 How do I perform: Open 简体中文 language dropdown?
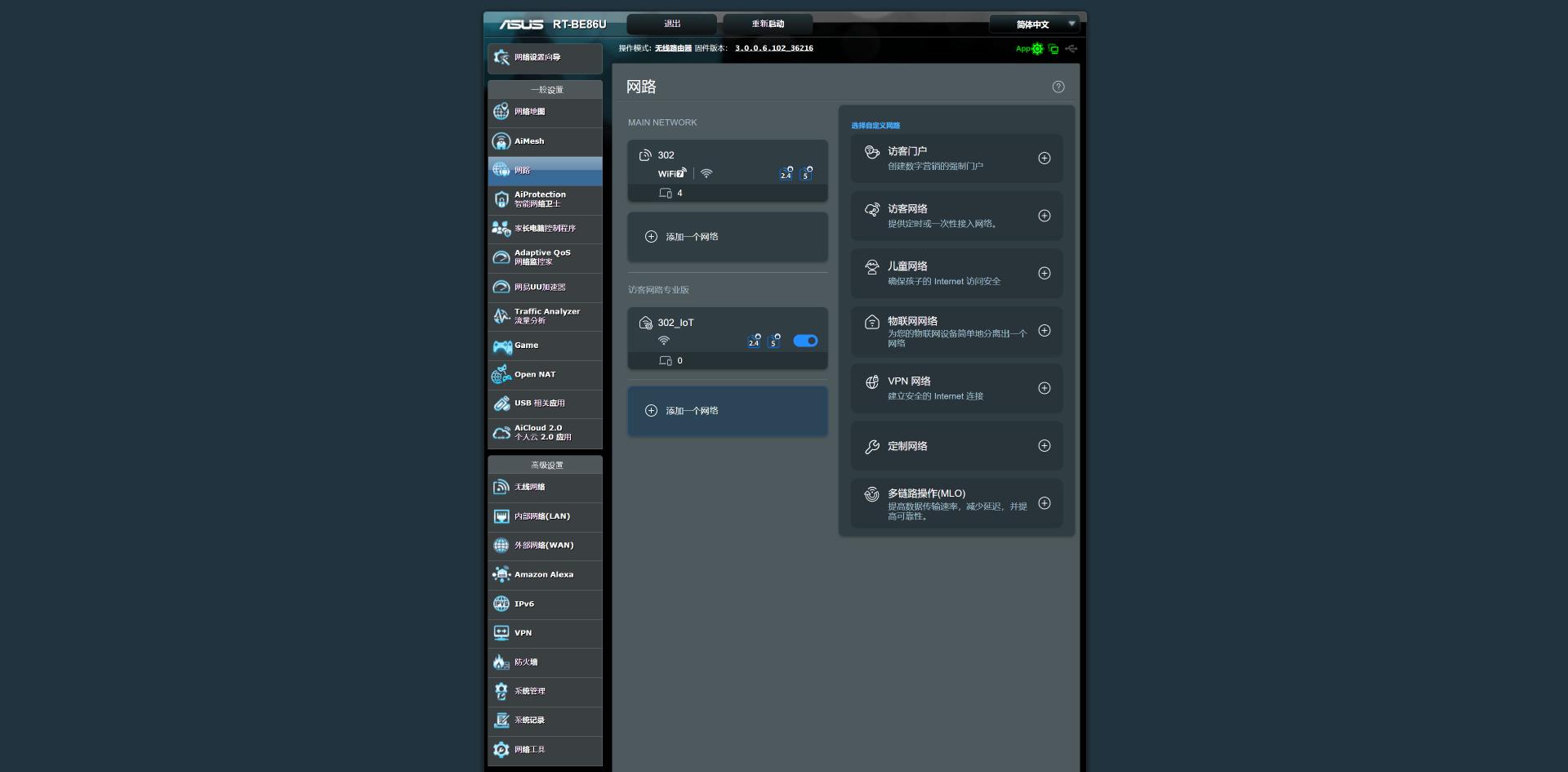click(1034, 25)
